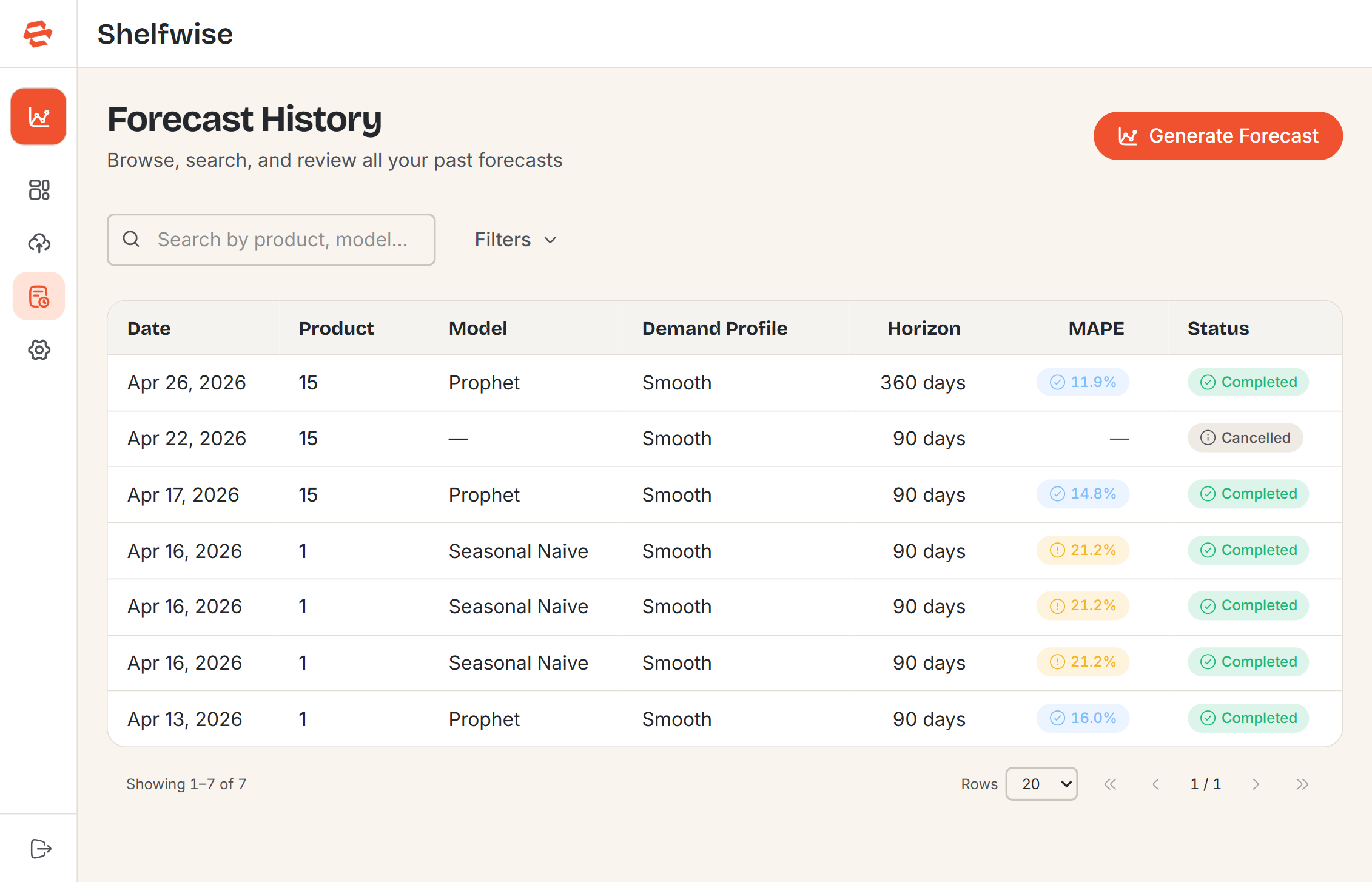Open the dashboard grid sidebar icon
1372x882 pixels.
[39, 190]
